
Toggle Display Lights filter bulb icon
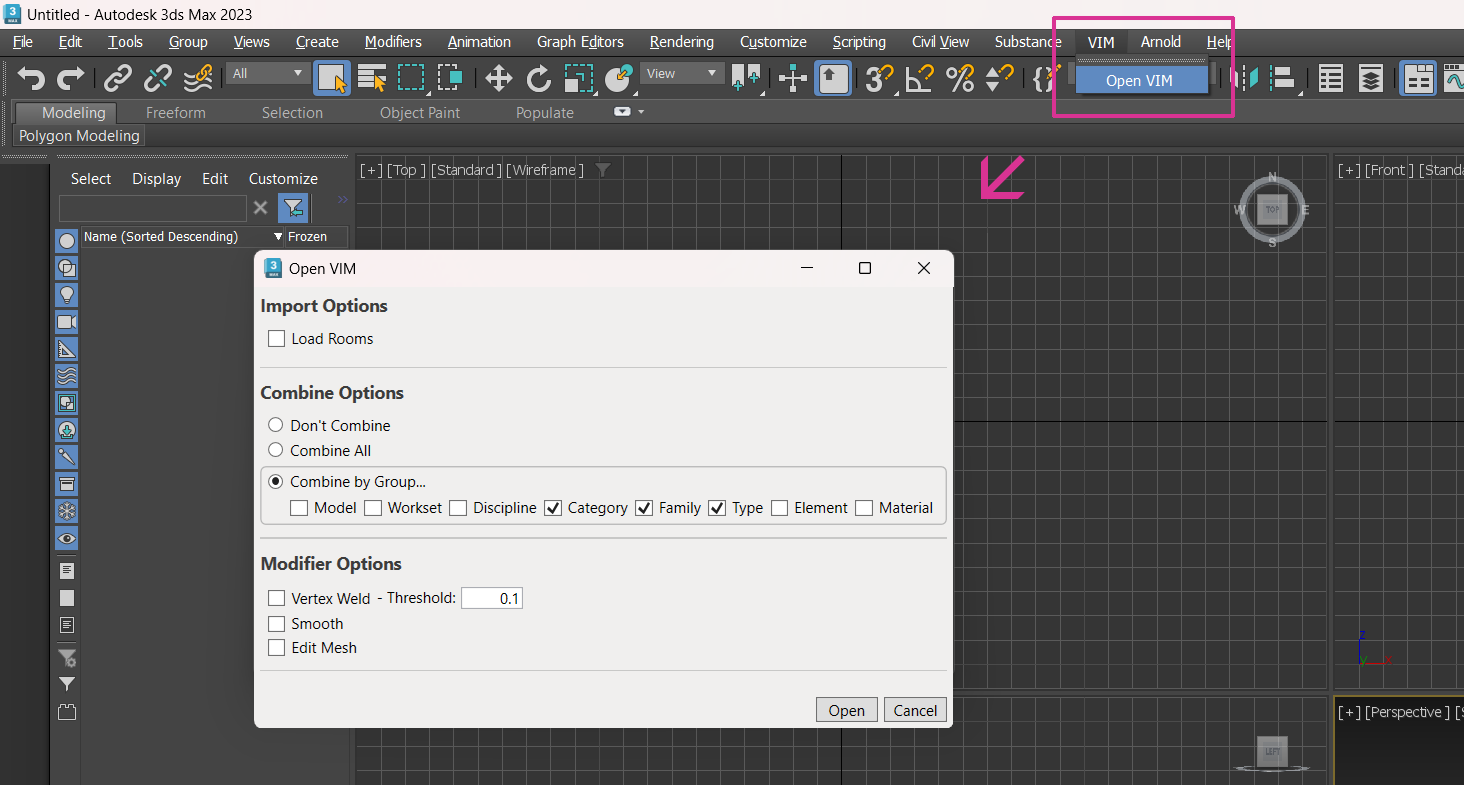click(x=67, y=295)
